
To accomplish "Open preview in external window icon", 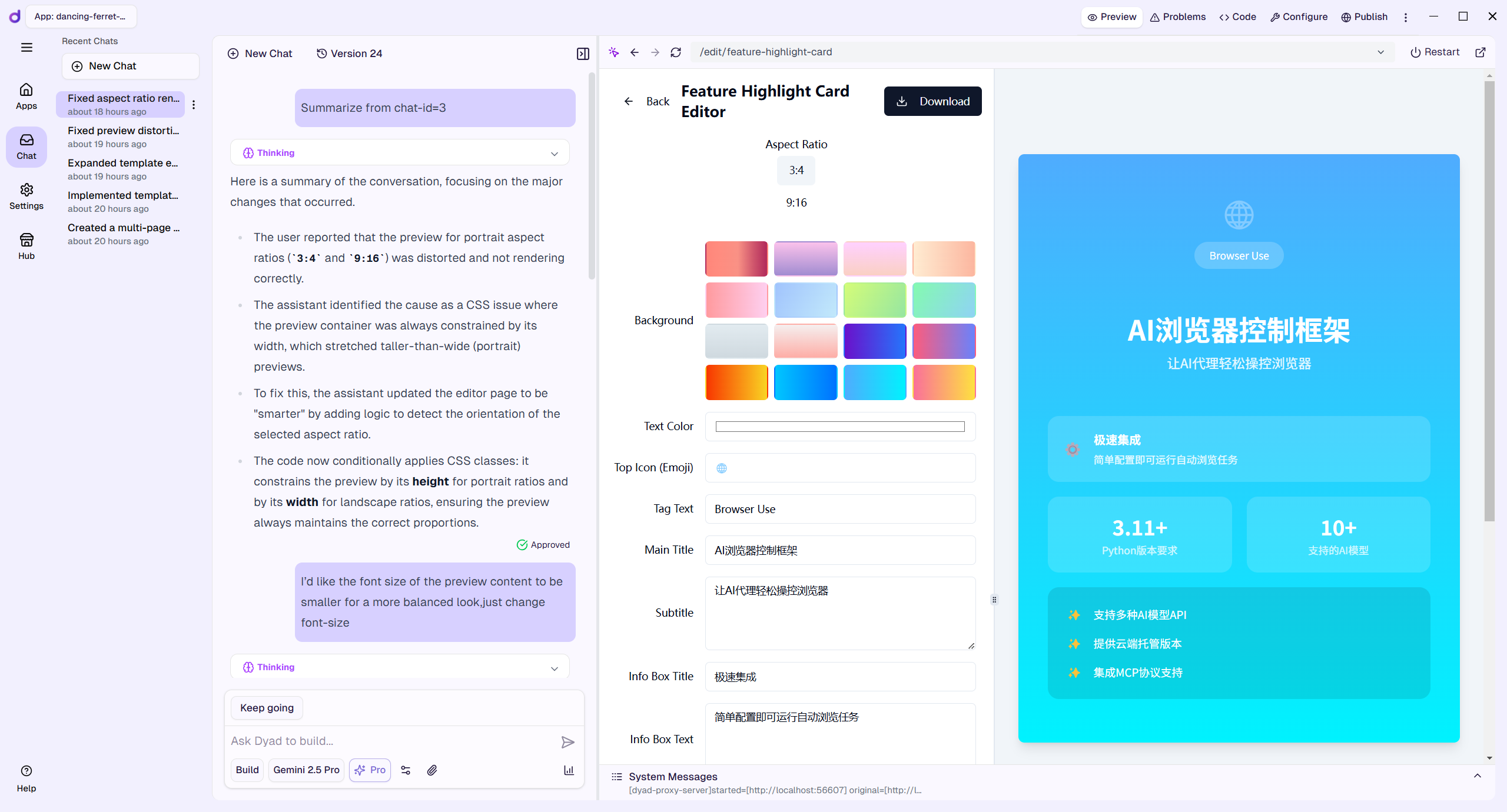I will [x=1481, y=52].
